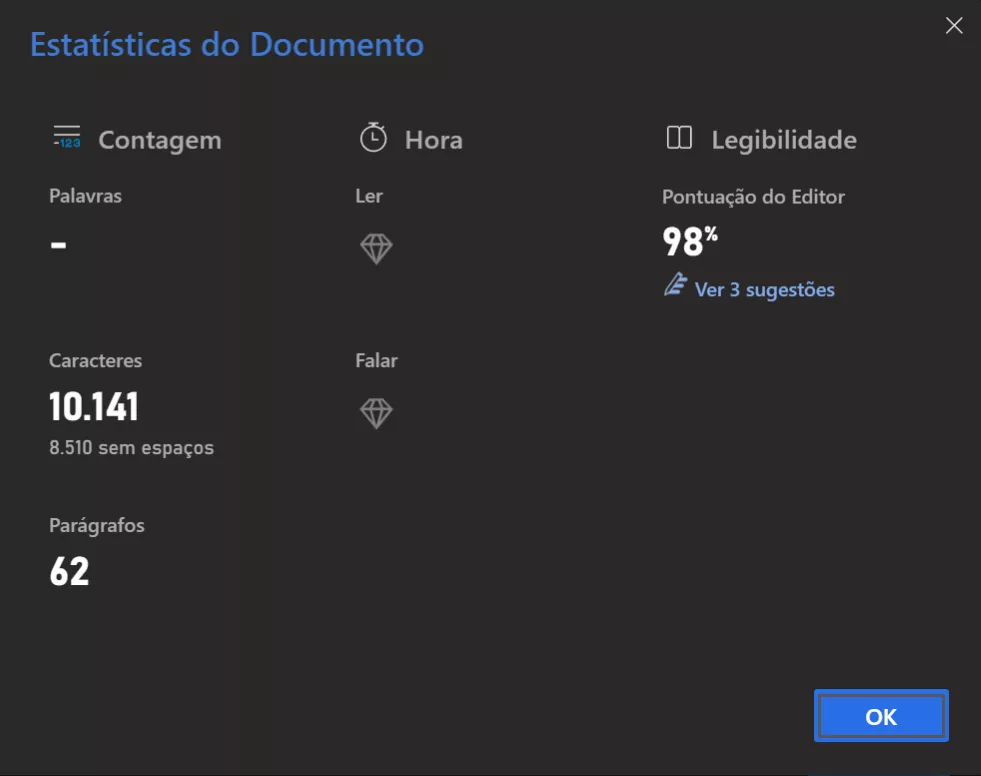Select the premium diamond icon under Falar
This screenshot has width=981, height=776.
pyautogui.click(x=375, y=412)
